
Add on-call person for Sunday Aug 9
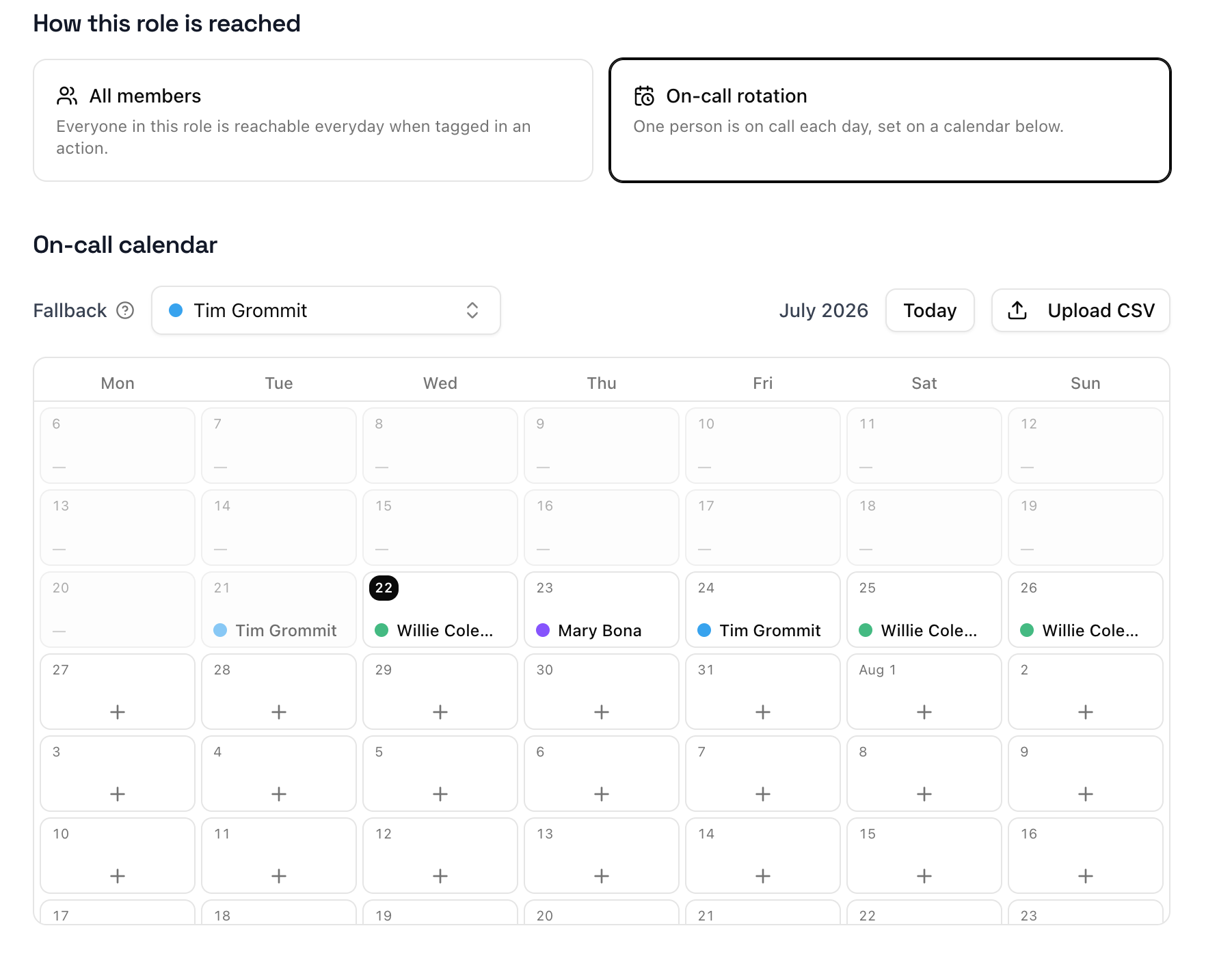(1086, 794)
